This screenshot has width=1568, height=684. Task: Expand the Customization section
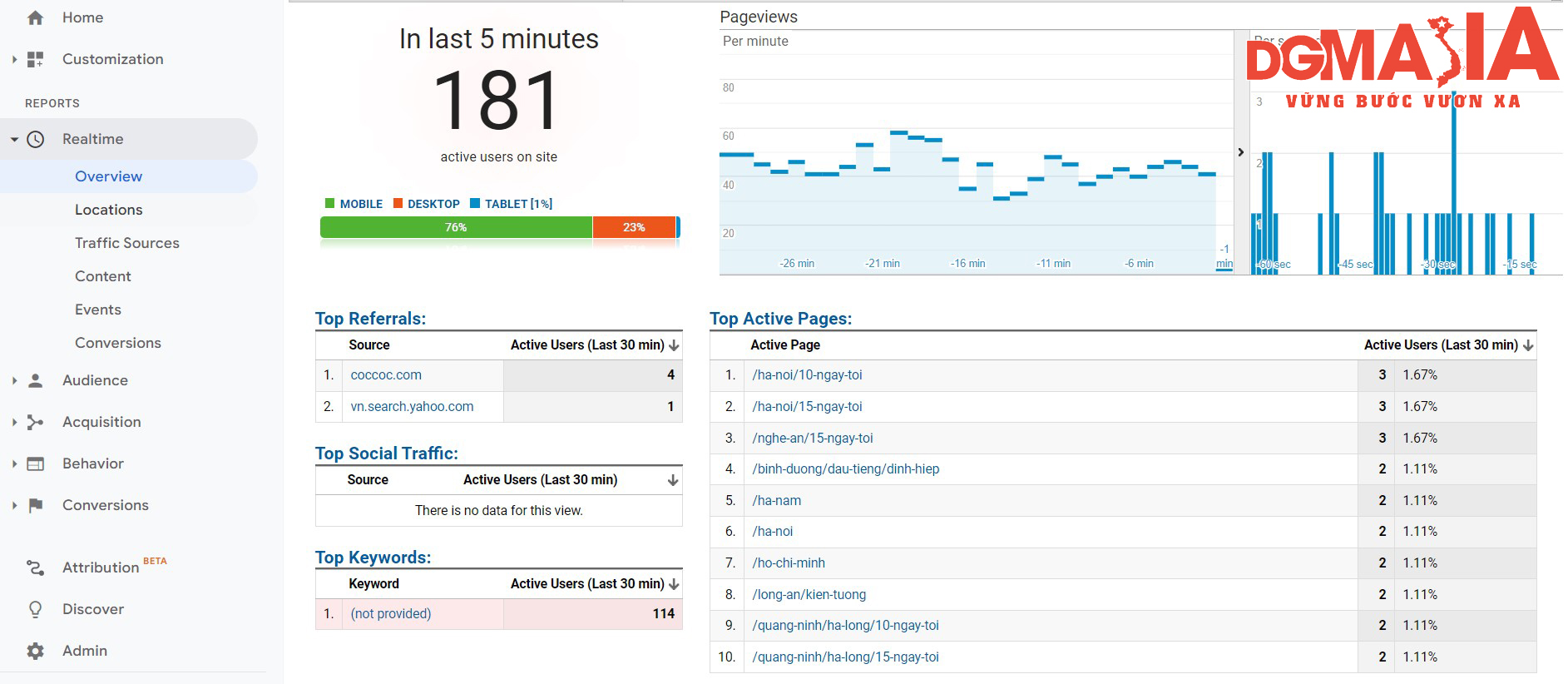pyautogui.click(x=14, y=59)
